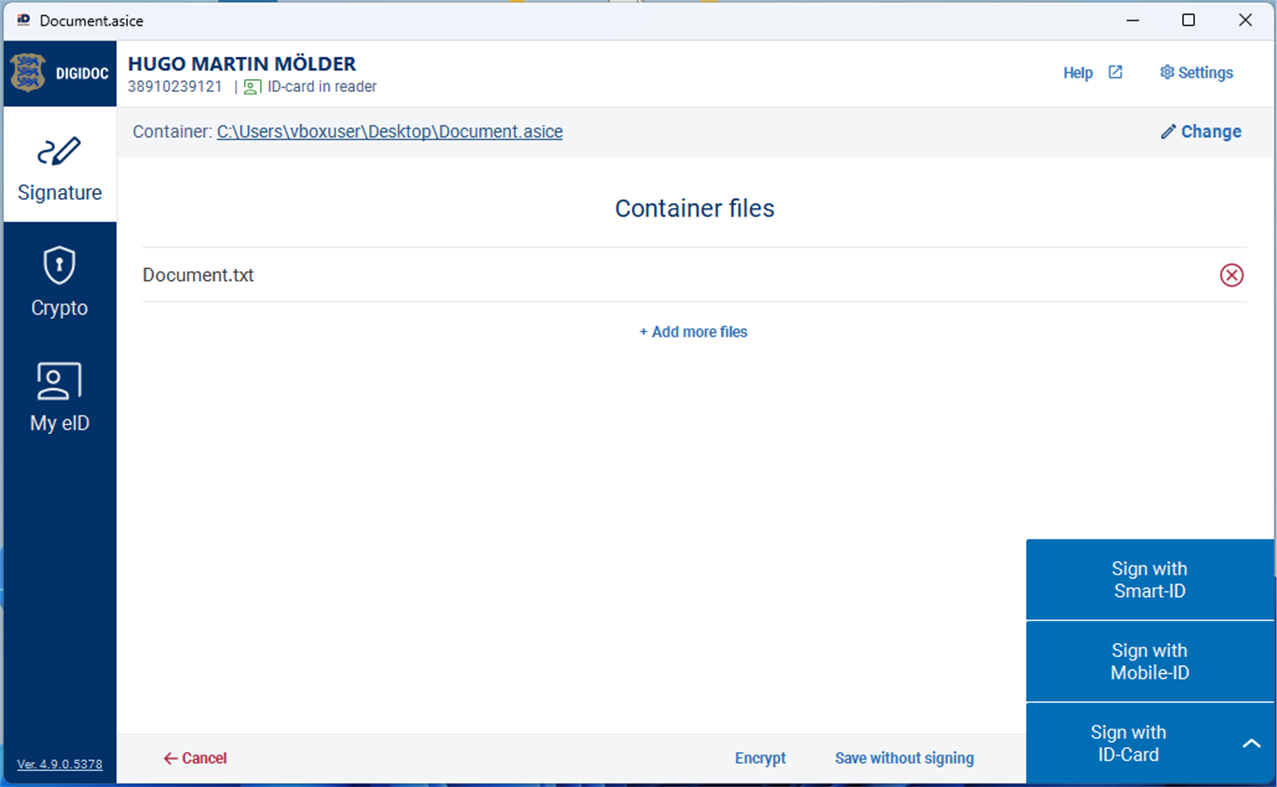1277x787 pixels.
Task: Sign with Mobile-ID
Action: (x=1150, y=662)
